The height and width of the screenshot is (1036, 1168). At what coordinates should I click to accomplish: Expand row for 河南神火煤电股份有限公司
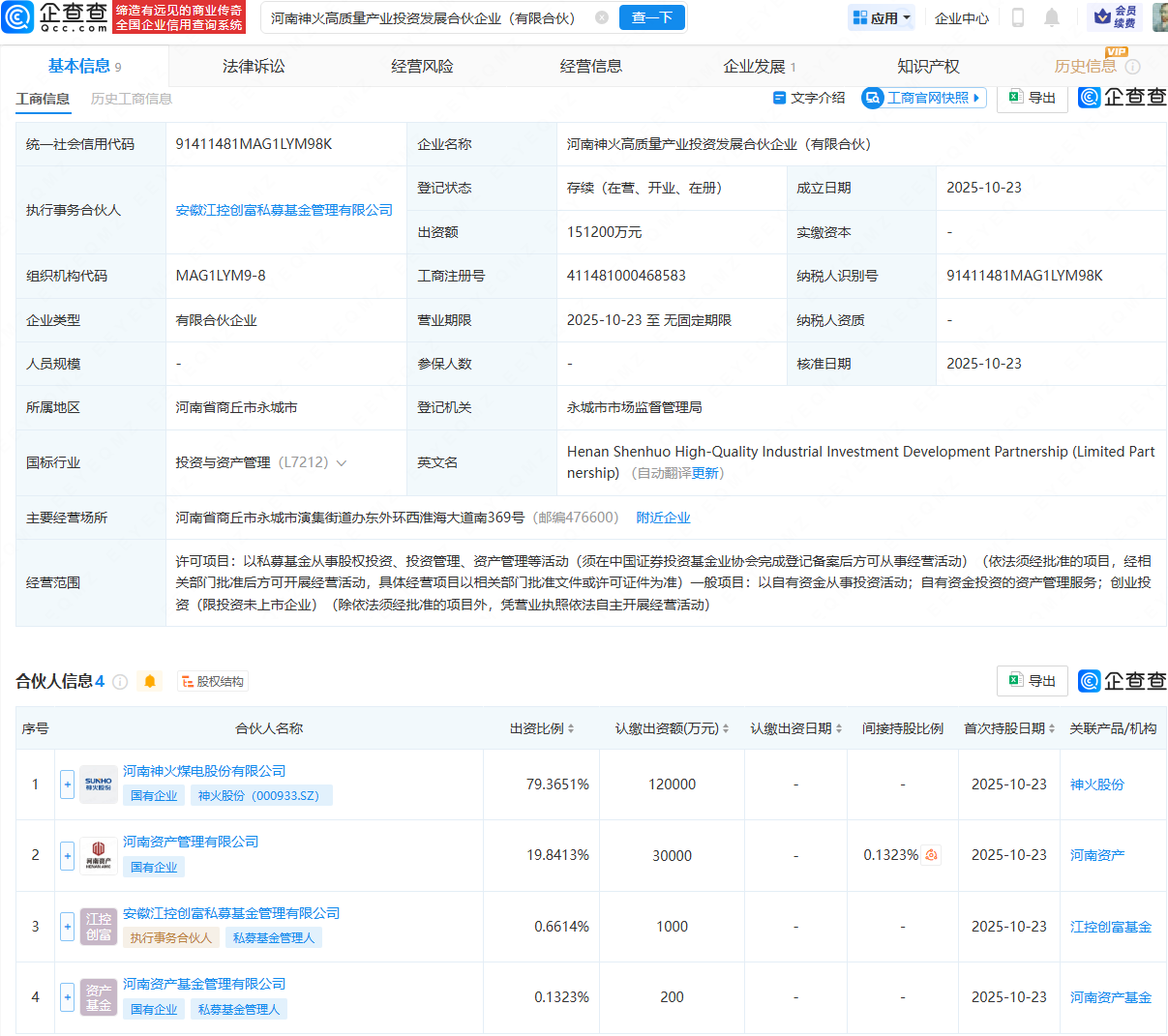pyautogui.click(x=67, y=784)
